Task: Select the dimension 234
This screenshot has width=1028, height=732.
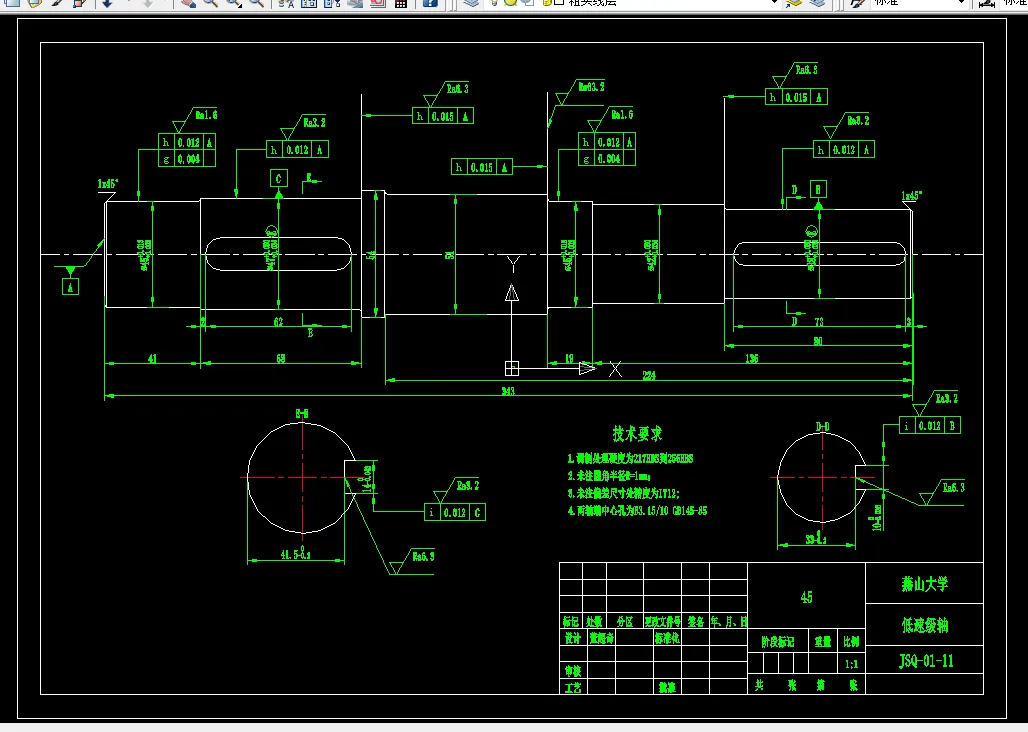Action: point(648,376)
